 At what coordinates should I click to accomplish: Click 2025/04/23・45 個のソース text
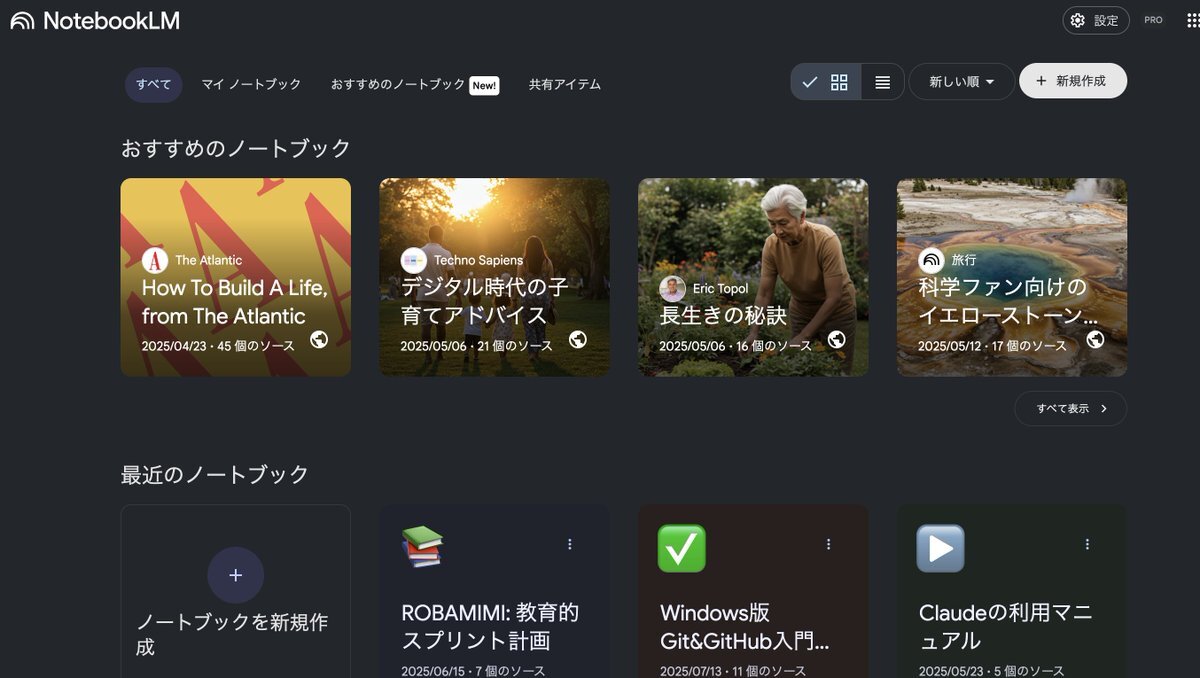point(218,346)
